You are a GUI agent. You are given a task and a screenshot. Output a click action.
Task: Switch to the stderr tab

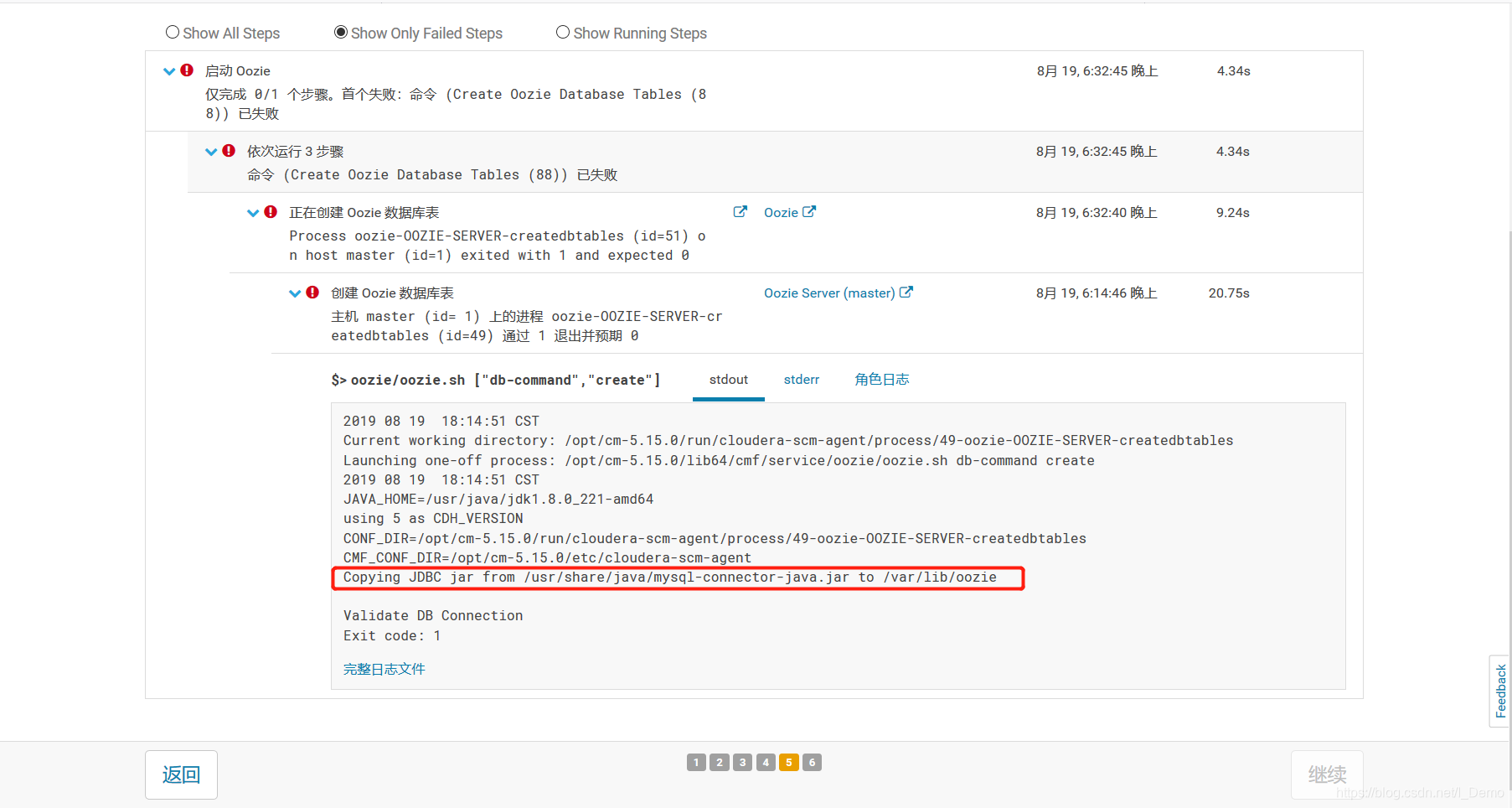click(x=802, y=380)
